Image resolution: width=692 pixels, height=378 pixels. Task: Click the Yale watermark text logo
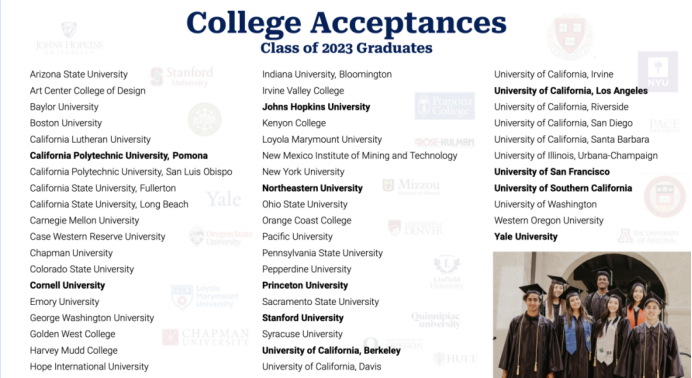(x=224, y=199)
